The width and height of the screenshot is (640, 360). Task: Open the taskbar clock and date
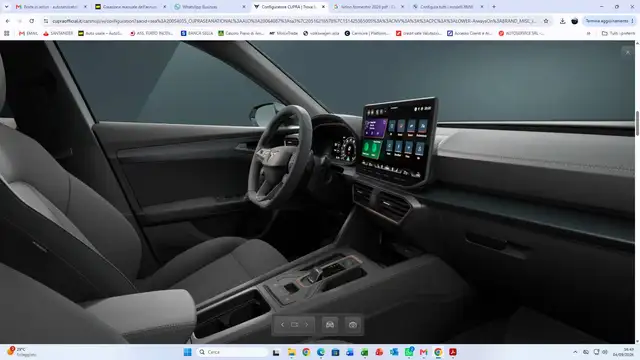624,352
